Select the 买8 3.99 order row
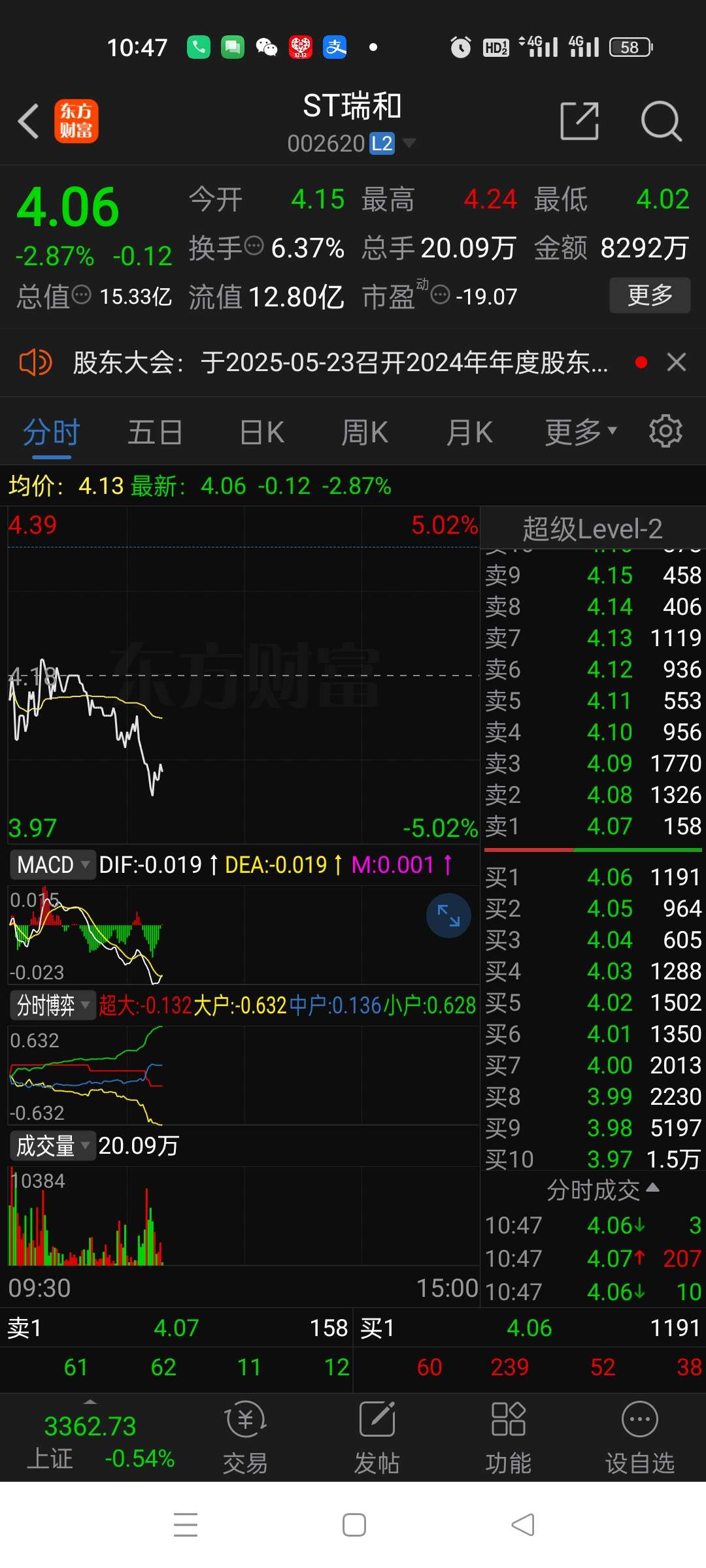 593,1096
